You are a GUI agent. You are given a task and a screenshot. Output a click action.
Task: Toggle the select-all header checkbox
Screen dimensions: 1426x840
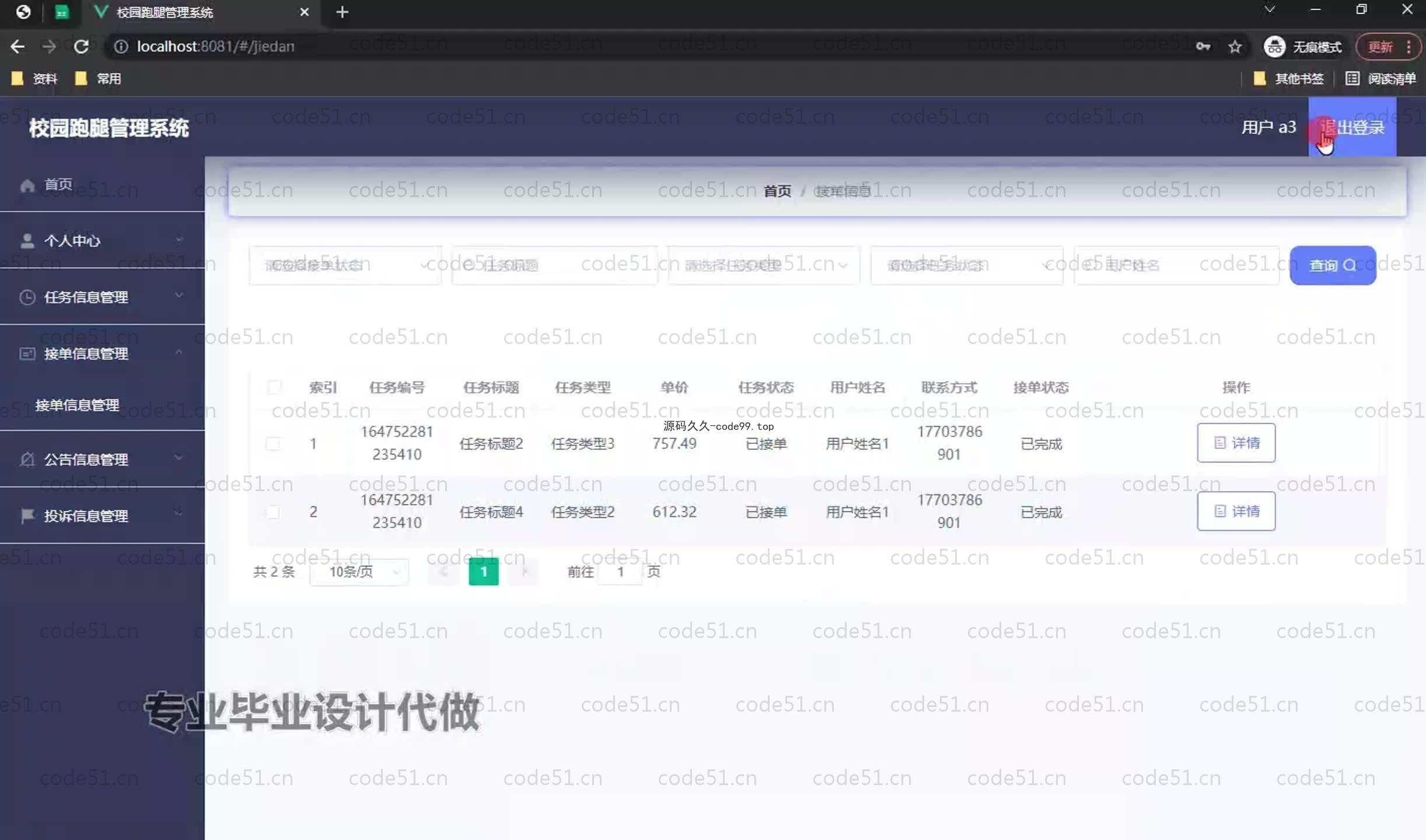pos(274,387)
